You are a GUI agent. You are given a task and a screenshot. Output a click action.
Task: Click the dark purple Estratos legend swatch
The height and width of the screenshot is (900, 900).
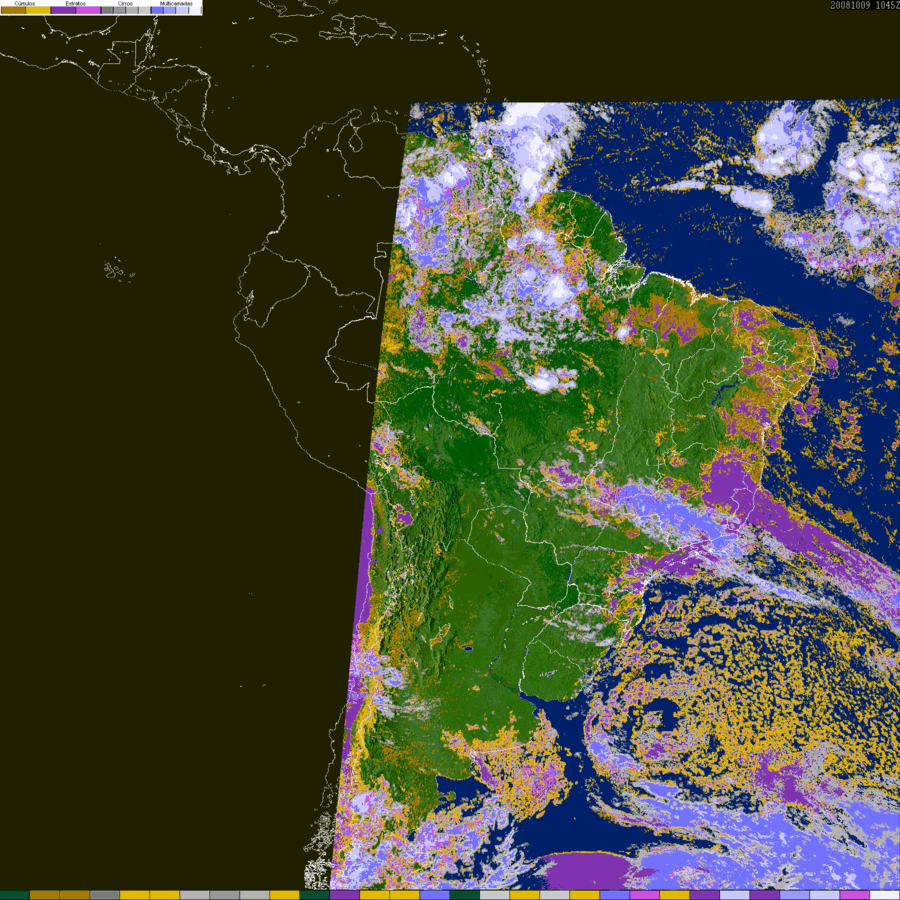[63, 10]
